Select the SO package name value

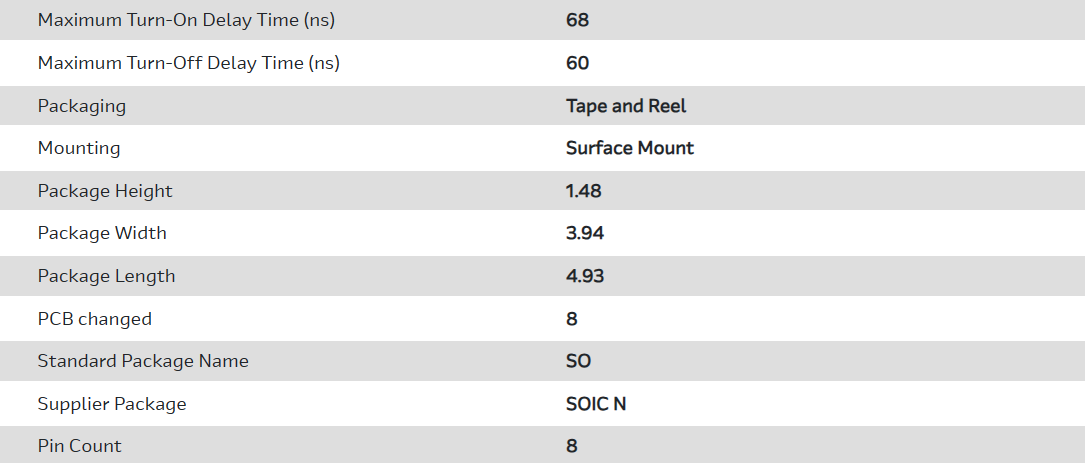(579, 361)
